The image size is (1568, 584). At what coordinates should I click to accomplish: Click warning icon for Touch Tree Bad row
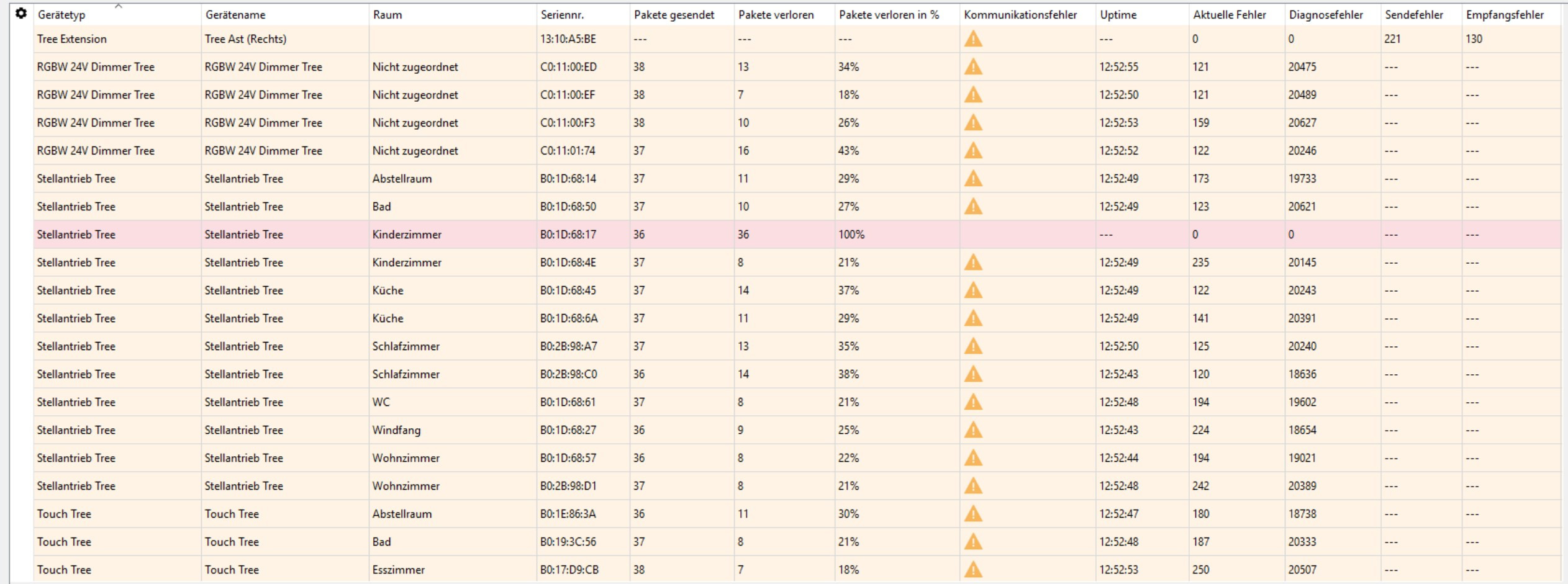tap(973, 542)
